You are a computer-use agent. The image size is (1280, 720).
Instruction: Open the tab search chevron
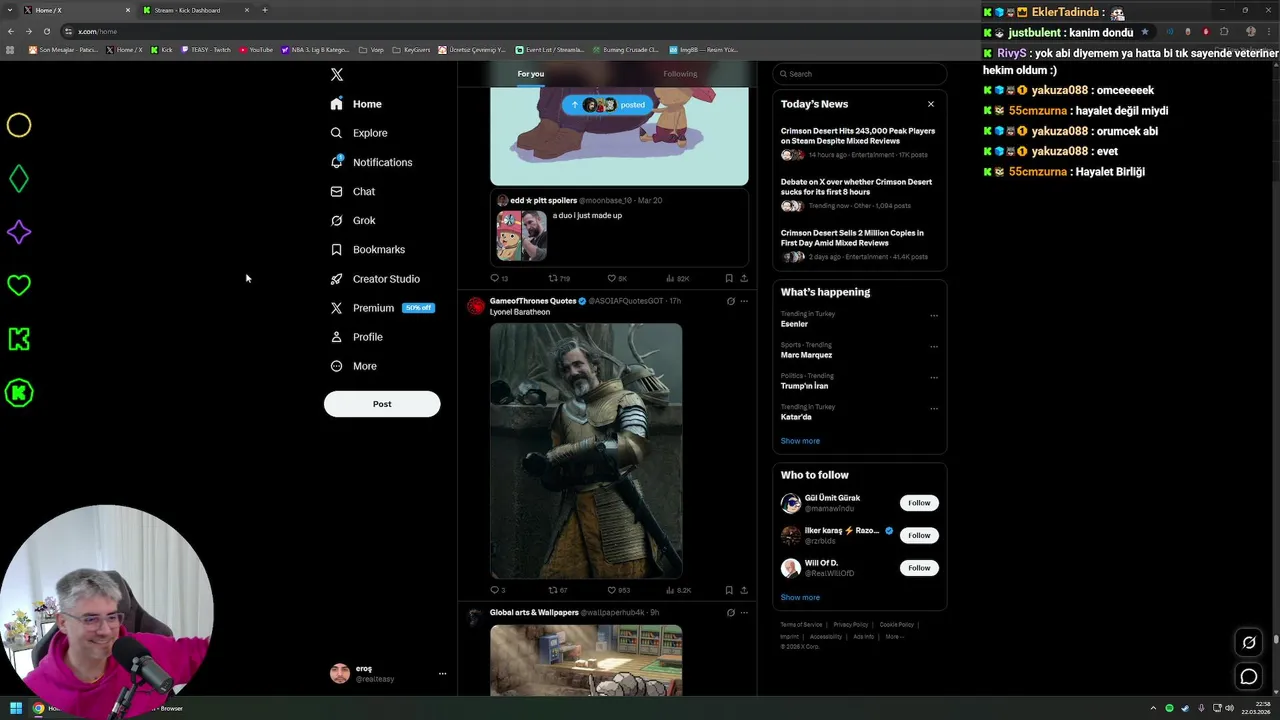point(10,10)
